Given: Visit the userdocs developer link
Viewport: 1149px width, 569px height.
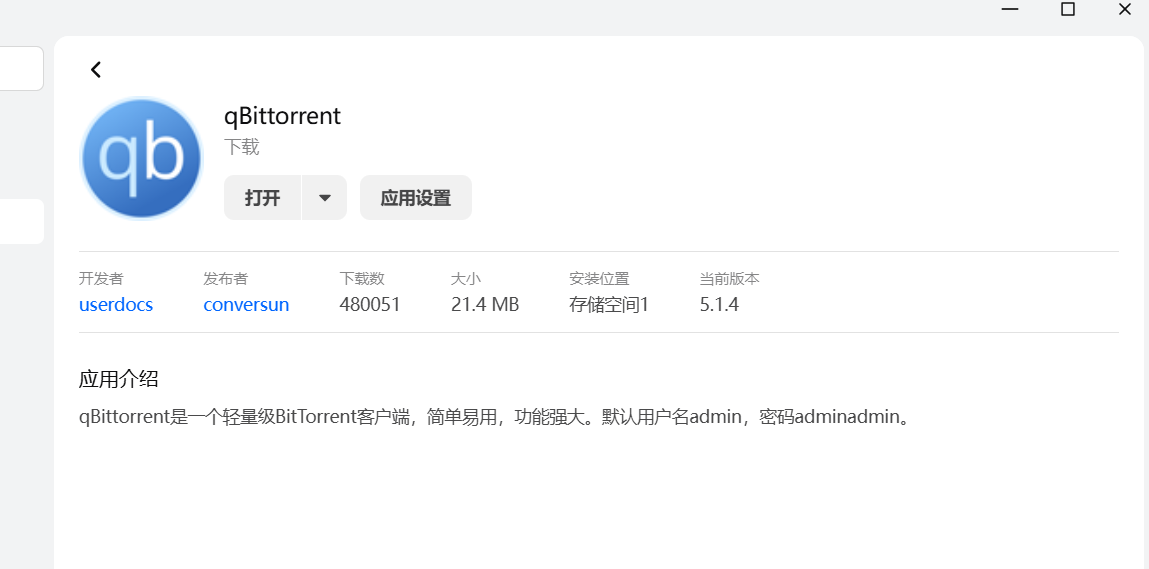Looking at the screenshot, I should click(116, 305).
